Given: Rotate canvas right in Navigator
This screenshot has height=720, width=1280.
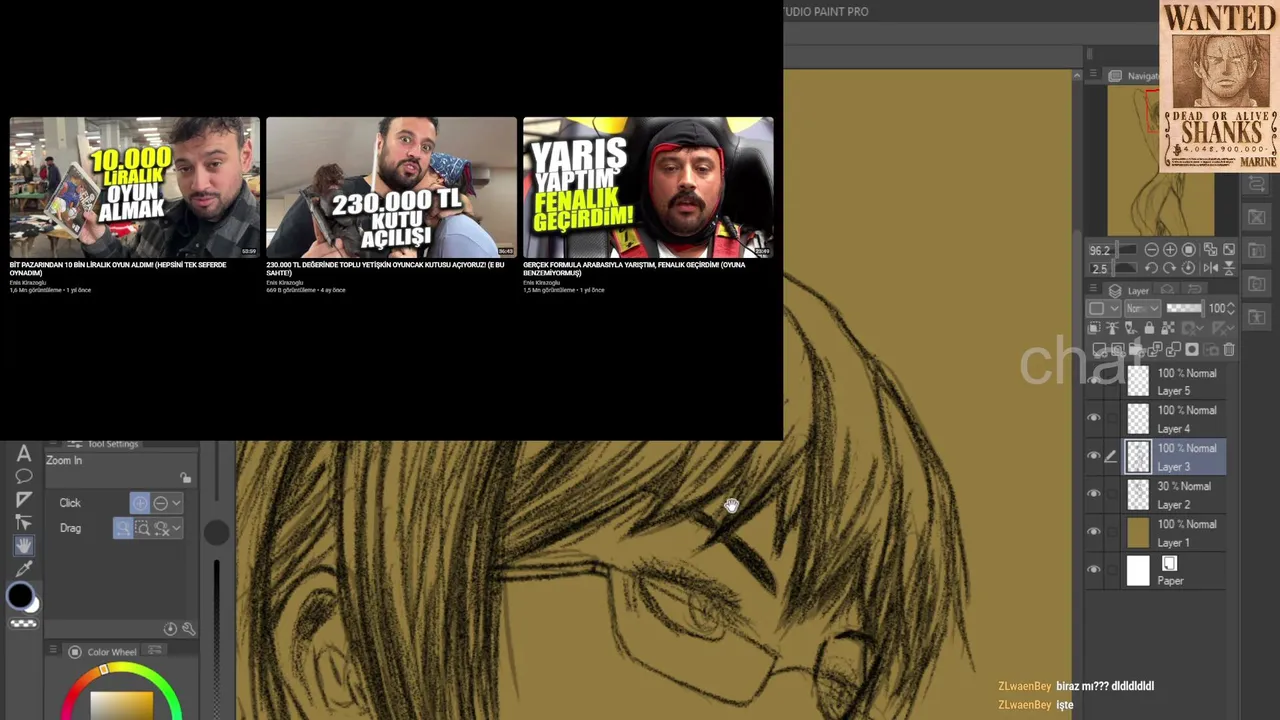Looking at the screenshot, I should 1170,268.
